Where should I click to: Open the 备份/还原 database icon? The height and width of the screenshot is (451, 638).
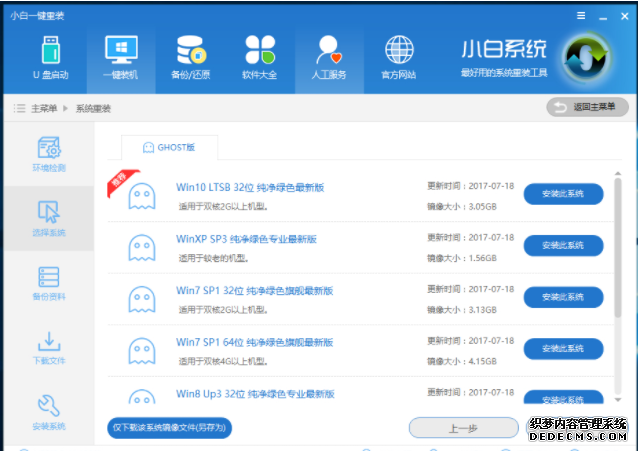point(190,58)
